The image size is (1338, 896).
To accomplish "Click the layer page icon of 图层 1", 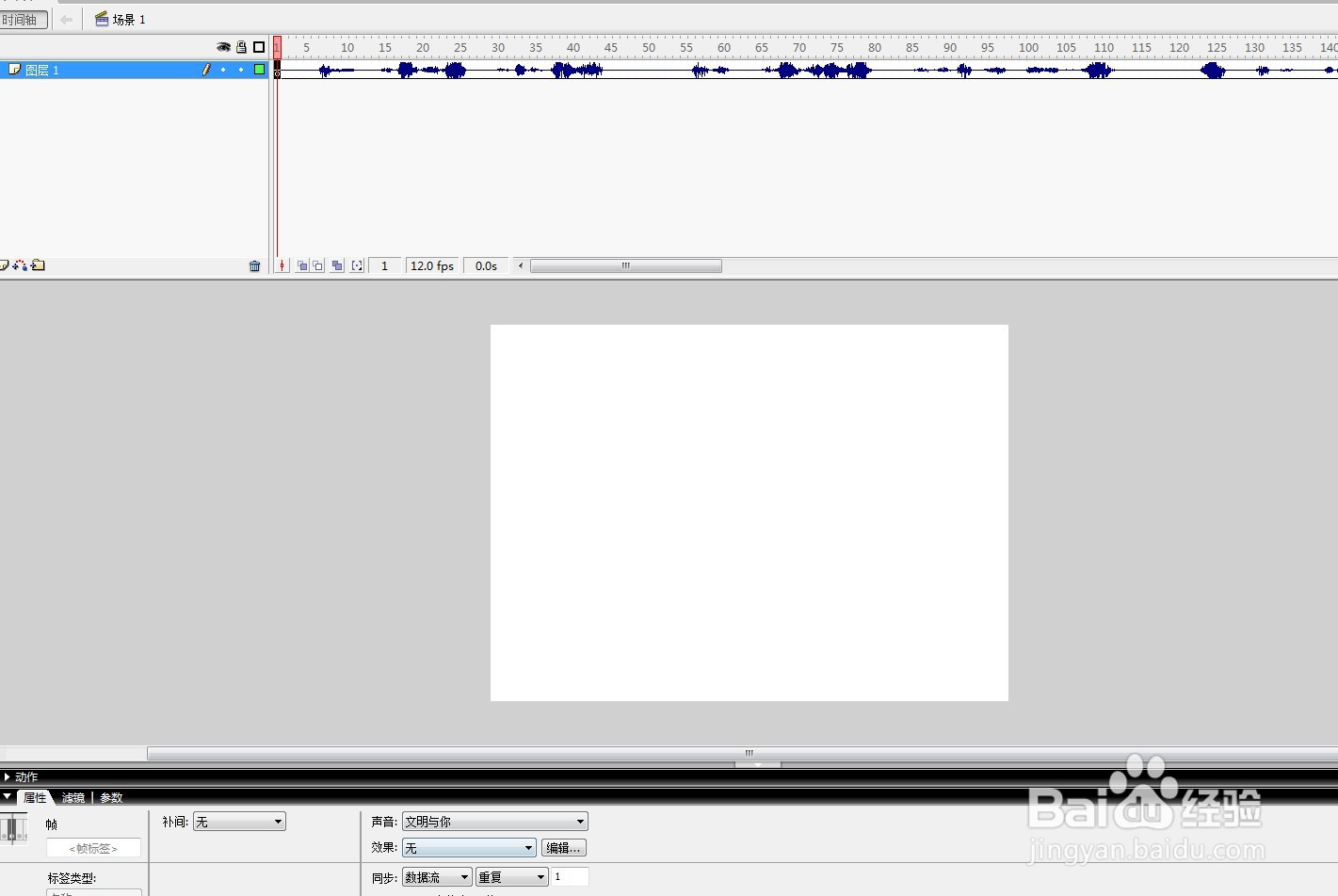I will pyautogui.click(x=14, y=70).
